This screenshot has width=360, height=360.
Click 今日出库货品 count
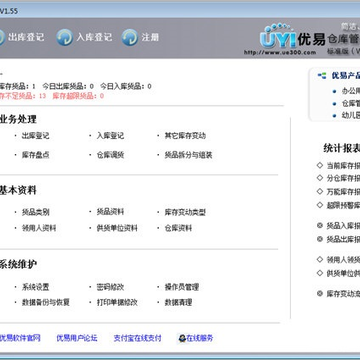[x=68, y=86]
